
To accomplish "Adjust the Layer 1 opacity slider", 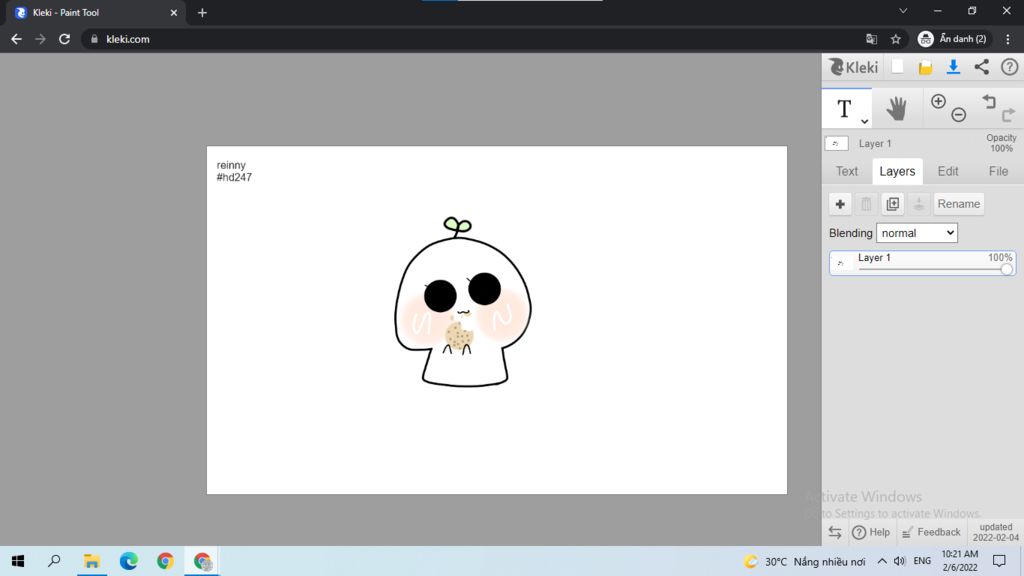I will 1006,268.
